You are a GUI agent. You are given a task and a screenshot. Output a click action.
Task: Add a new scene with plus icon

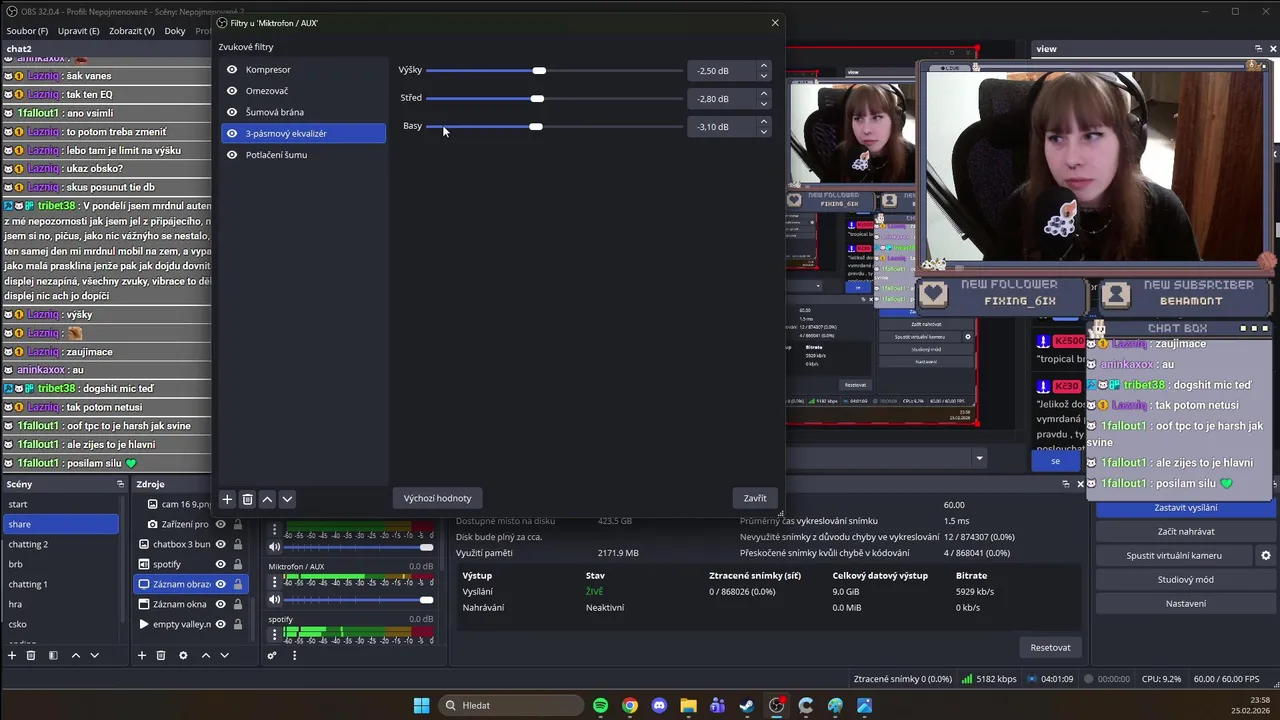12,655
